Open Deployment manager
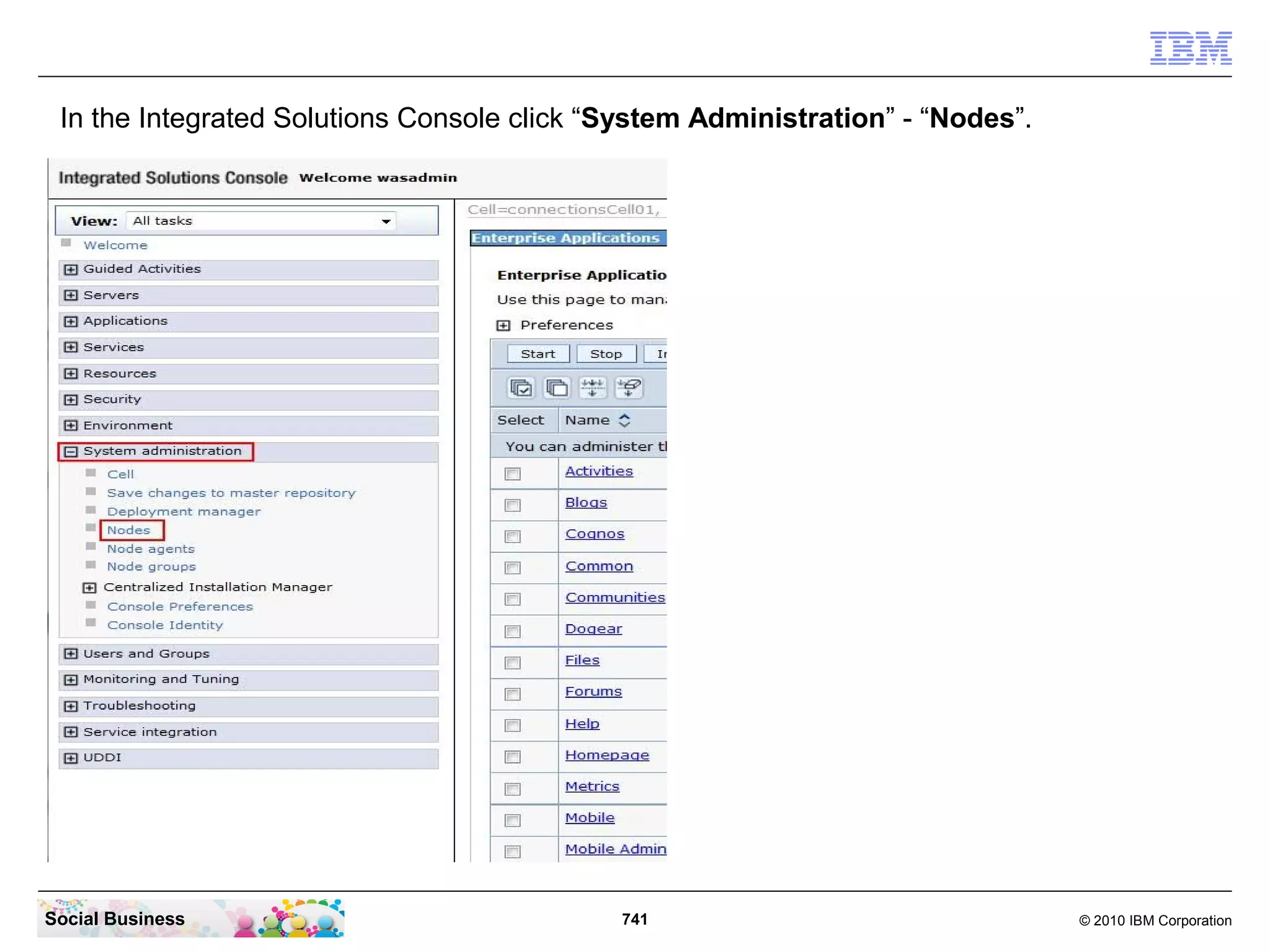 [x=184, y=512]
